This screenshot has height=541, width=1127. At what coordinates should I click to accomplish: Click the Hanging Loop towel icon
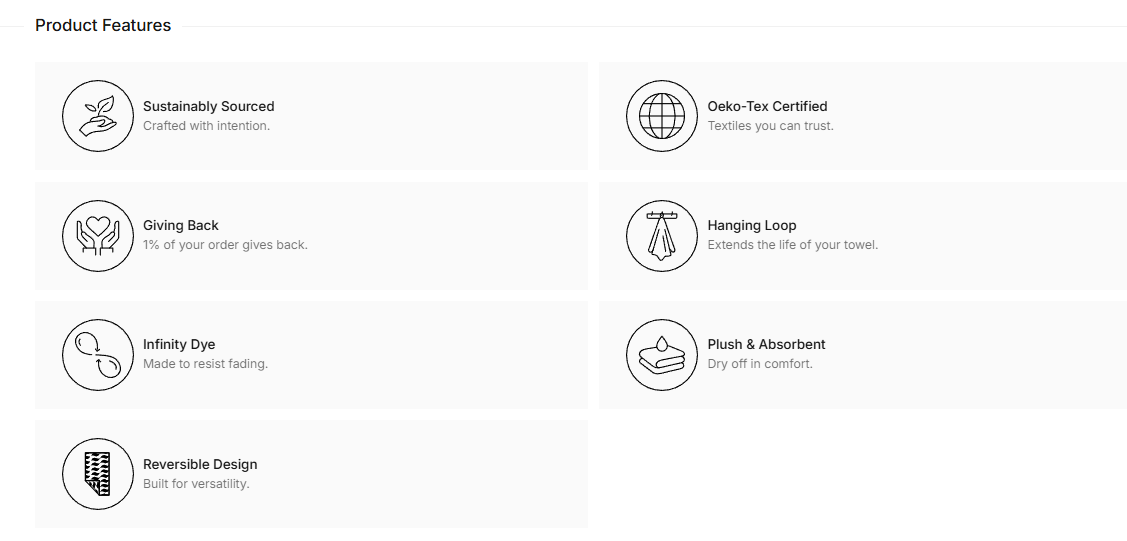tap(662, 236)
